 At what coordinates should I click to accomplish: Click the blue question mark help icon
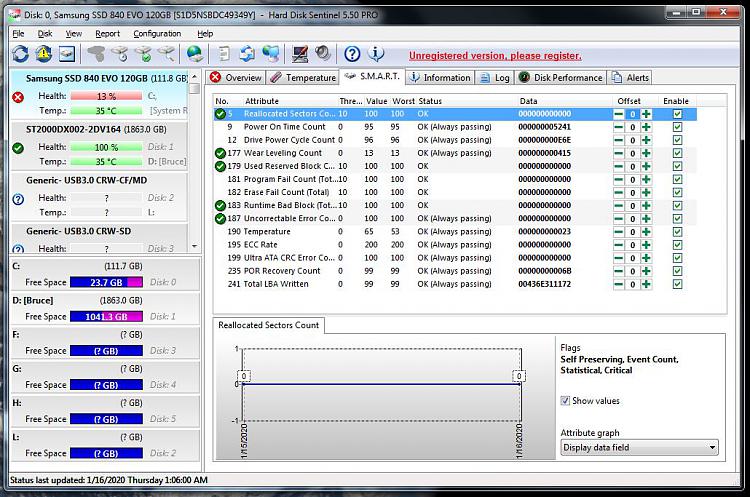(352, 54)
